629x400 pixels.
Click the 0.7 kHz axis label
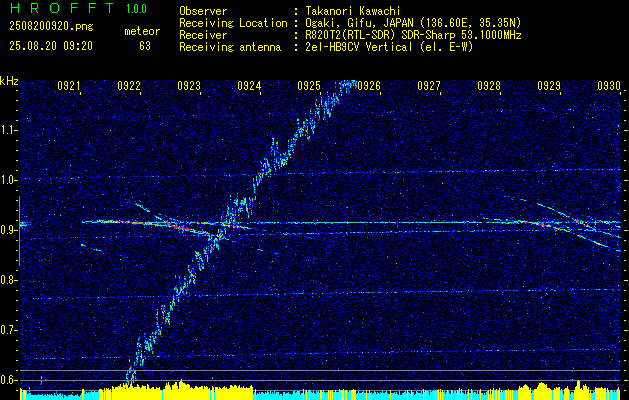click(x=9, y=330)
